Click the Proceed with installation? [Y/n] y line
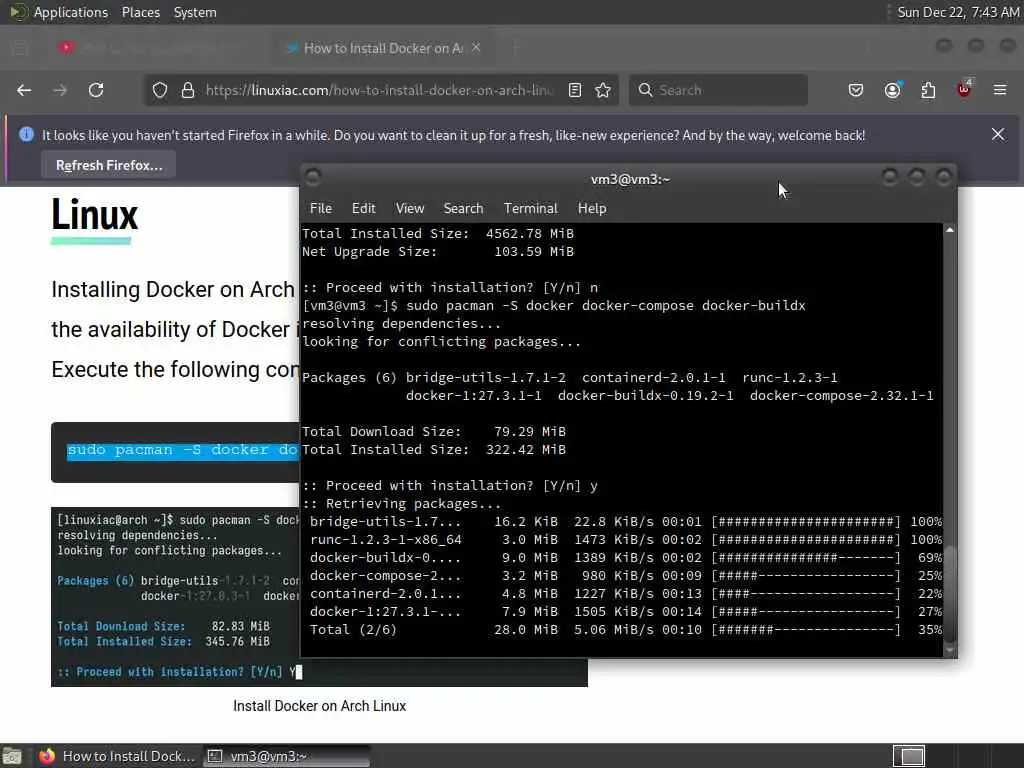The image size is (1024, 768). click(450, 486)
